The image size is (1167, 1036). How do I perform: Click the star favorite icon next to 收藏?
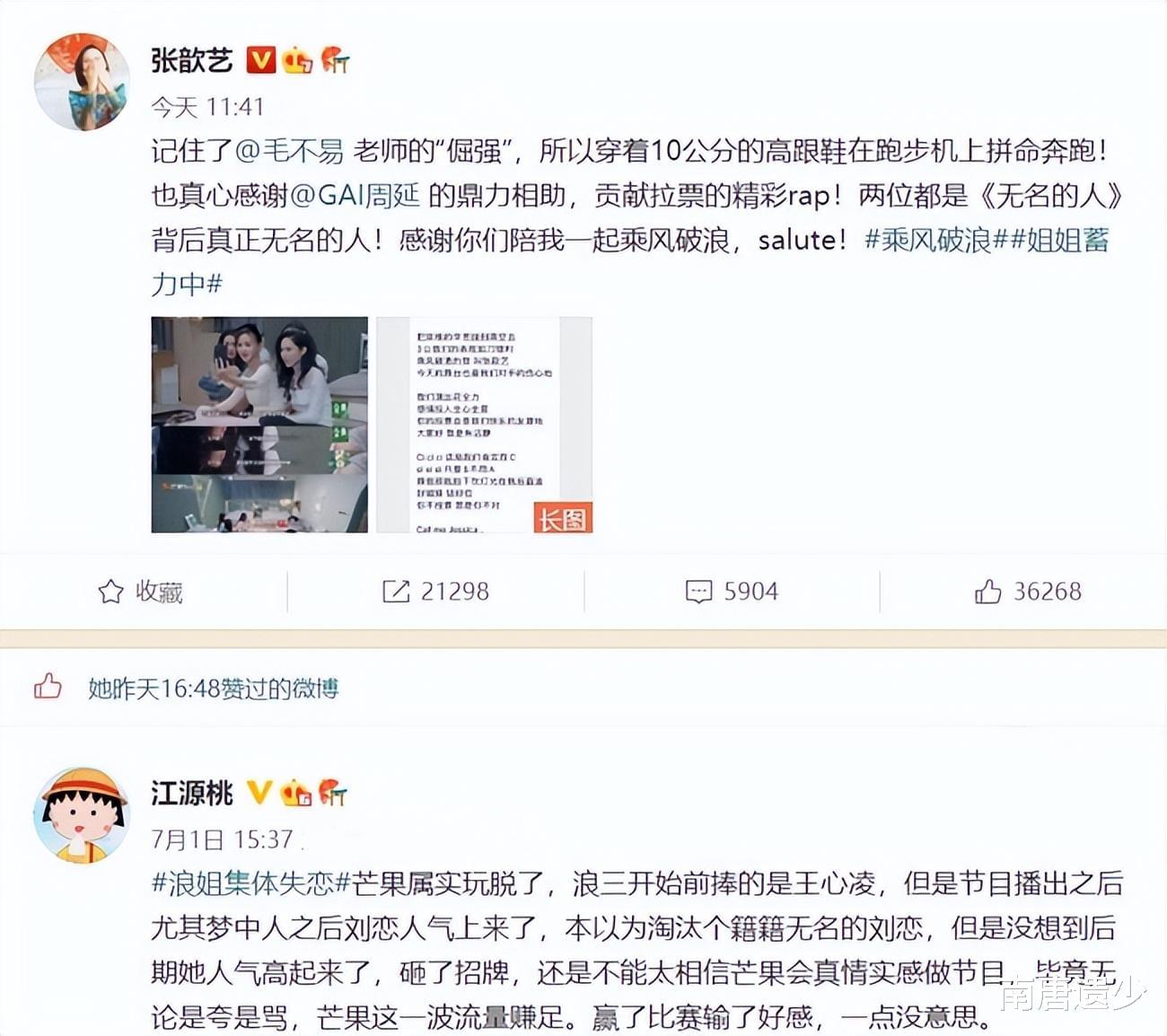[110, 592]
